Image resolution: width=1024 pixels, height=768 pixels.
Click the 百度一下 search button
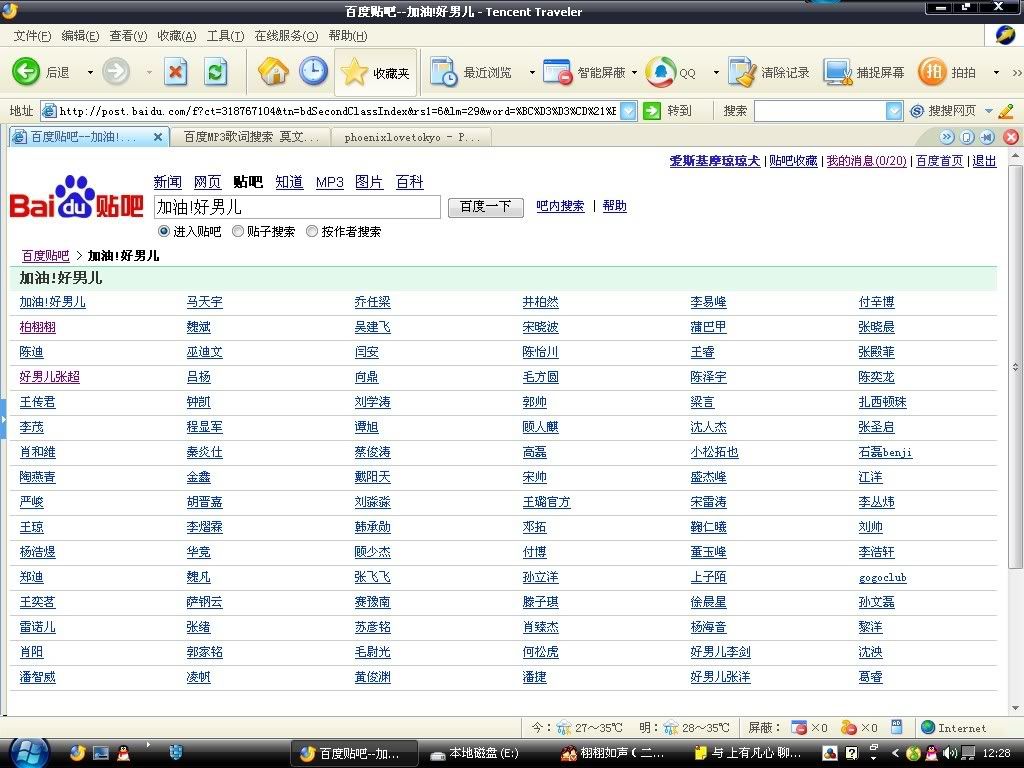click(x=485, y=207)
